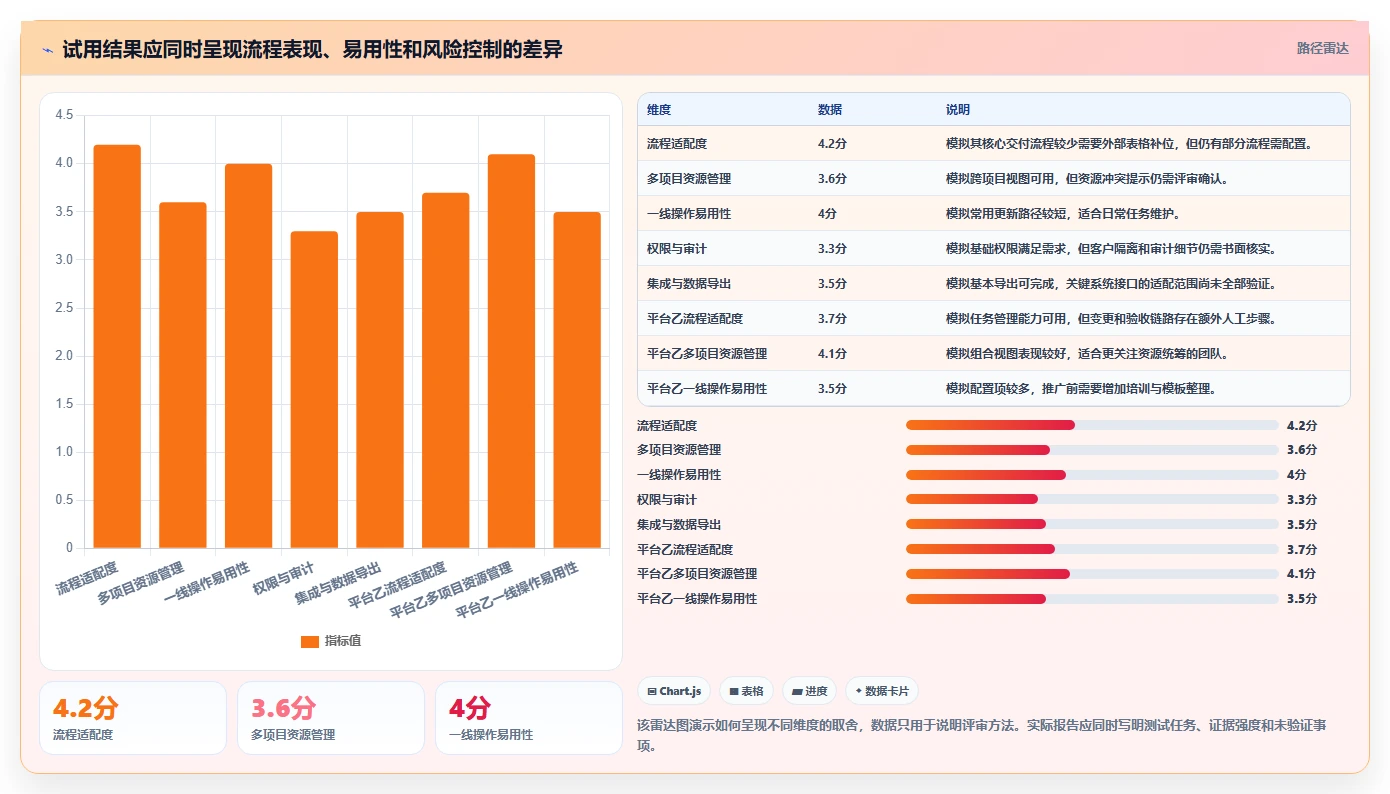Viewport: 1390px width, 794px height.
Task: Open the 4.2分 流程适配度 stat card
Action: tap(133, 718)
